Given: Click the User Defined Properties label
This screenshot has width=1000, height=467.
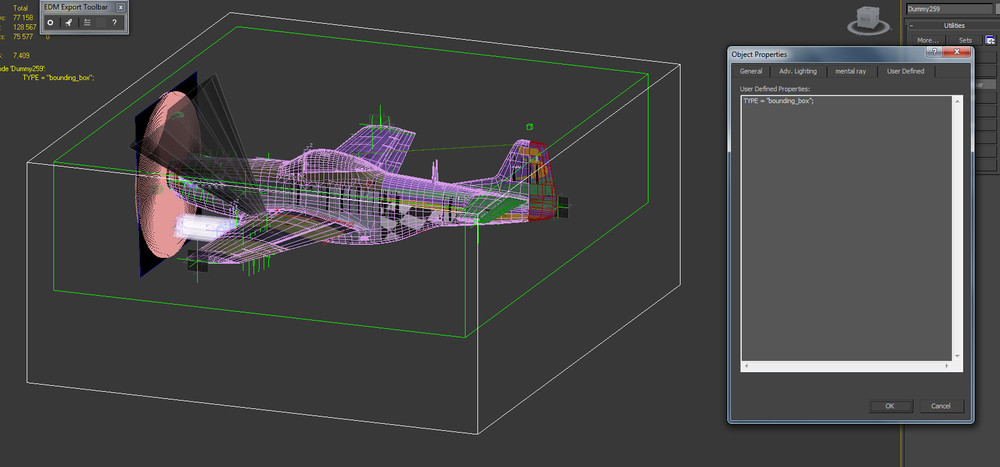Looking at the screenshot, I should coord(774,89).
